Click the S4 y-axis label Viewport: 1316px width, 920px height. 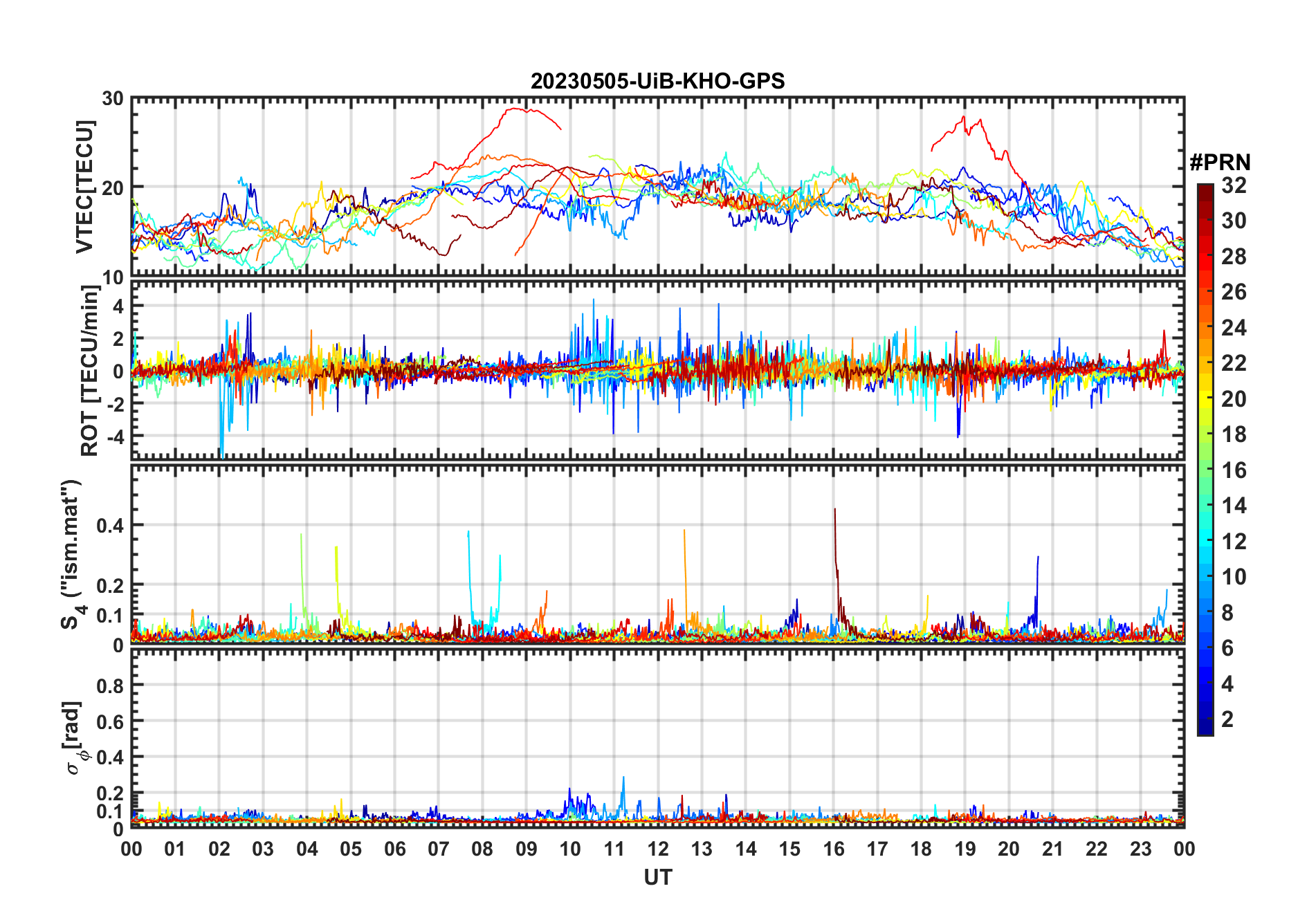point(72,555)
